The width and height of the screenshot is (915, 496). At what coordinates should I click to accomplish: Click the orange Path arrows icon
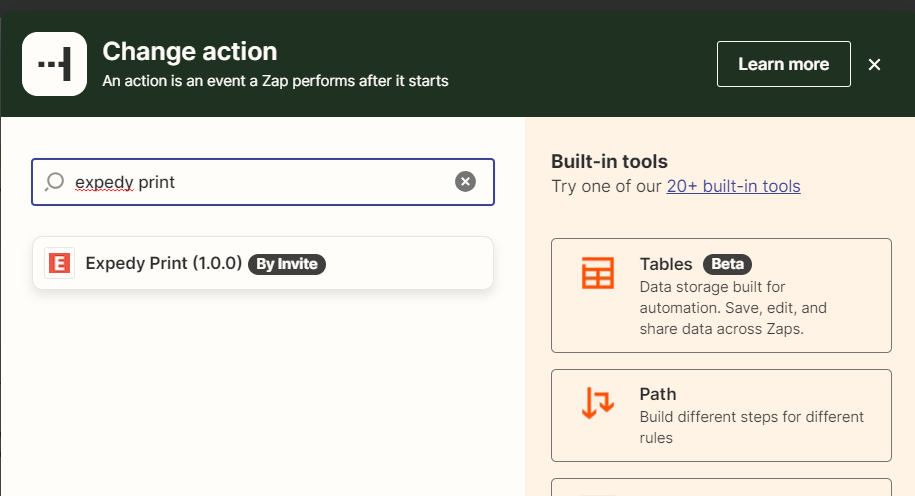[598, 403]
